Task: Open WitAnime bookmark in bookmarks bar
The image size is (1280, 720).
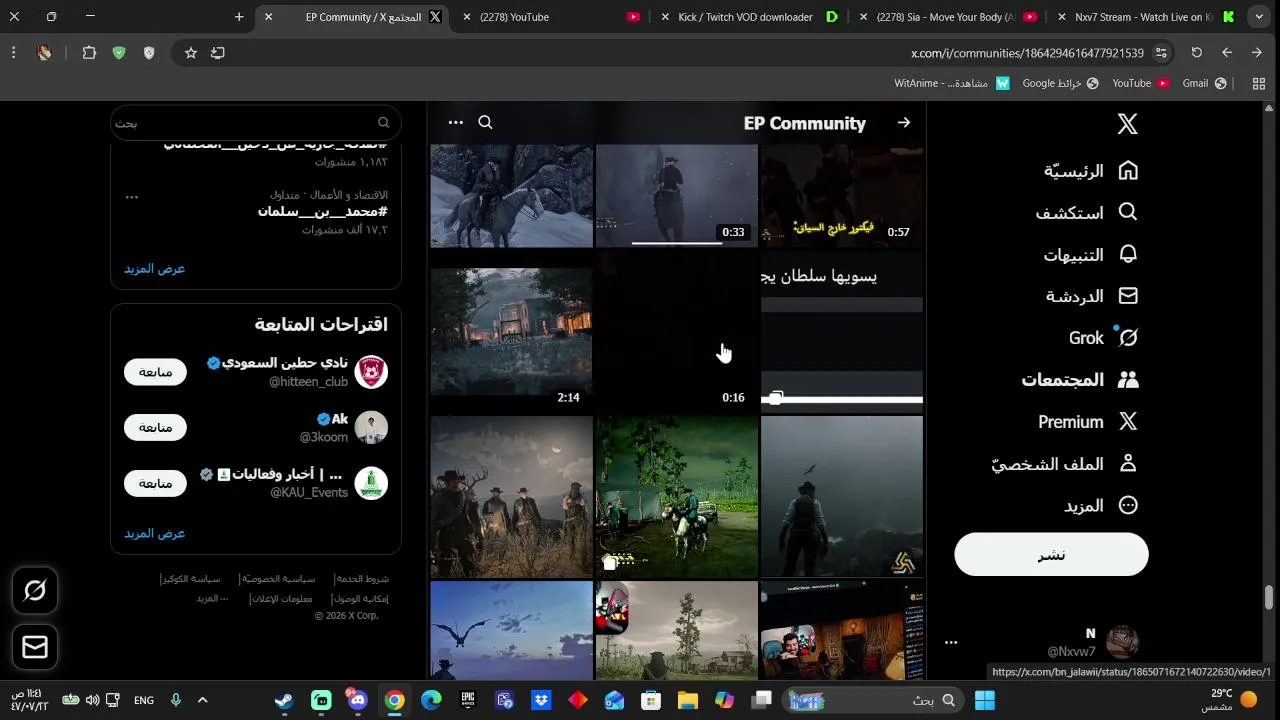Action: [952, 83]
